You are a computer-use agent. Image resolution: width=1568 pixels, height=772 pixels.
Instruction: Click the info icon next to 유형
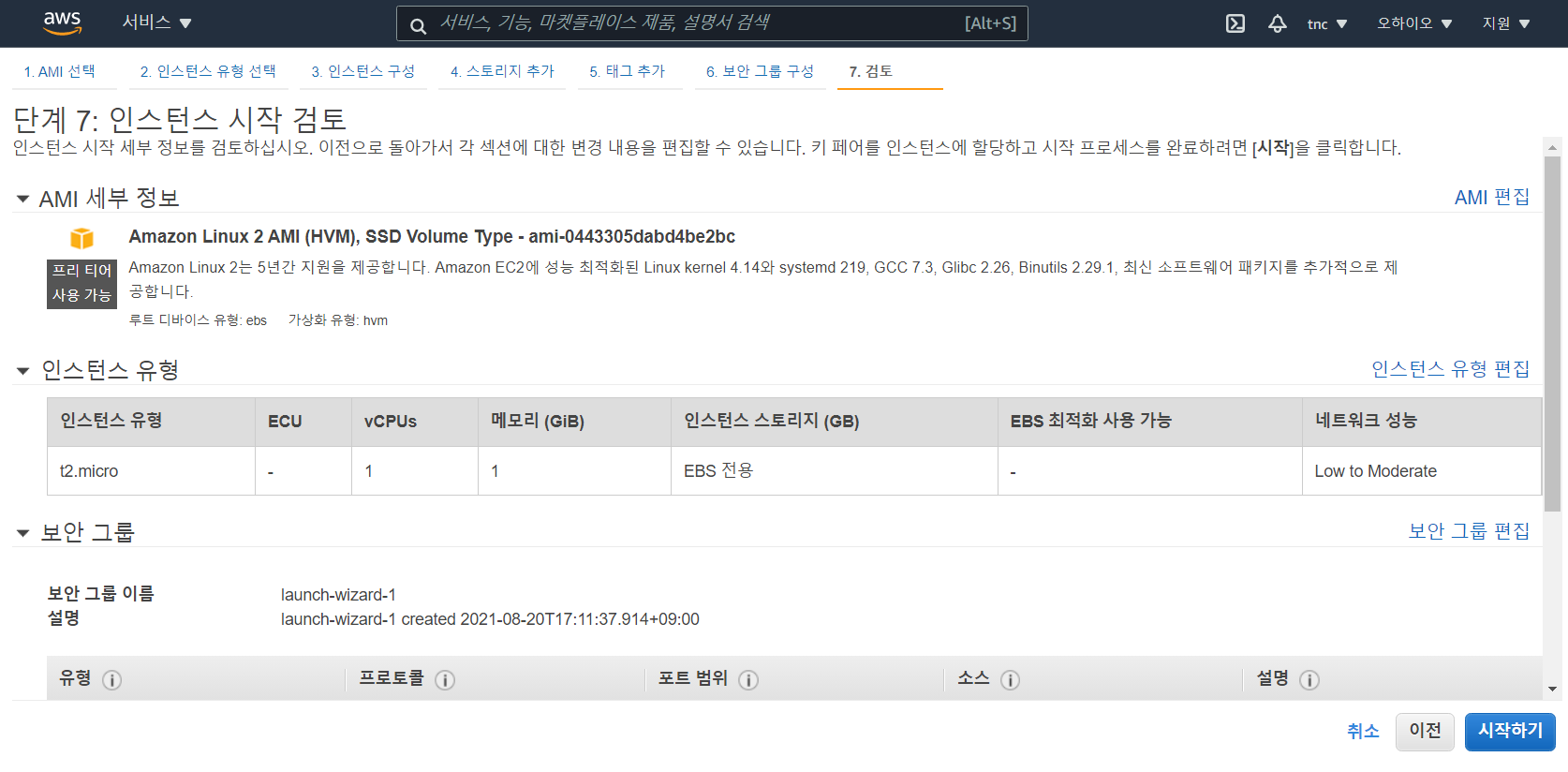pyautogui.click(x=111, y=680)
